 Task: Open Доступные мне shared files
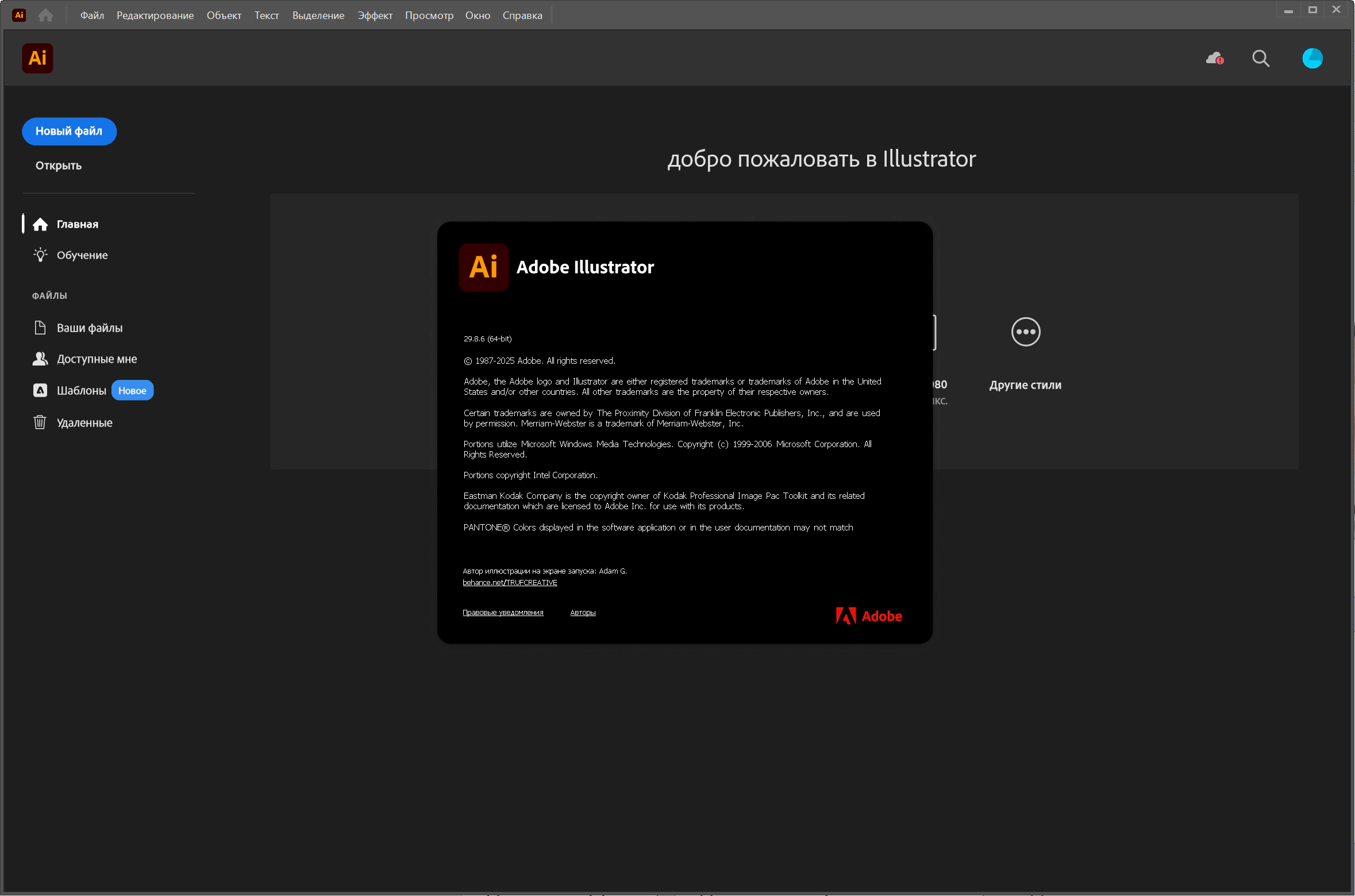coord(97,359)
